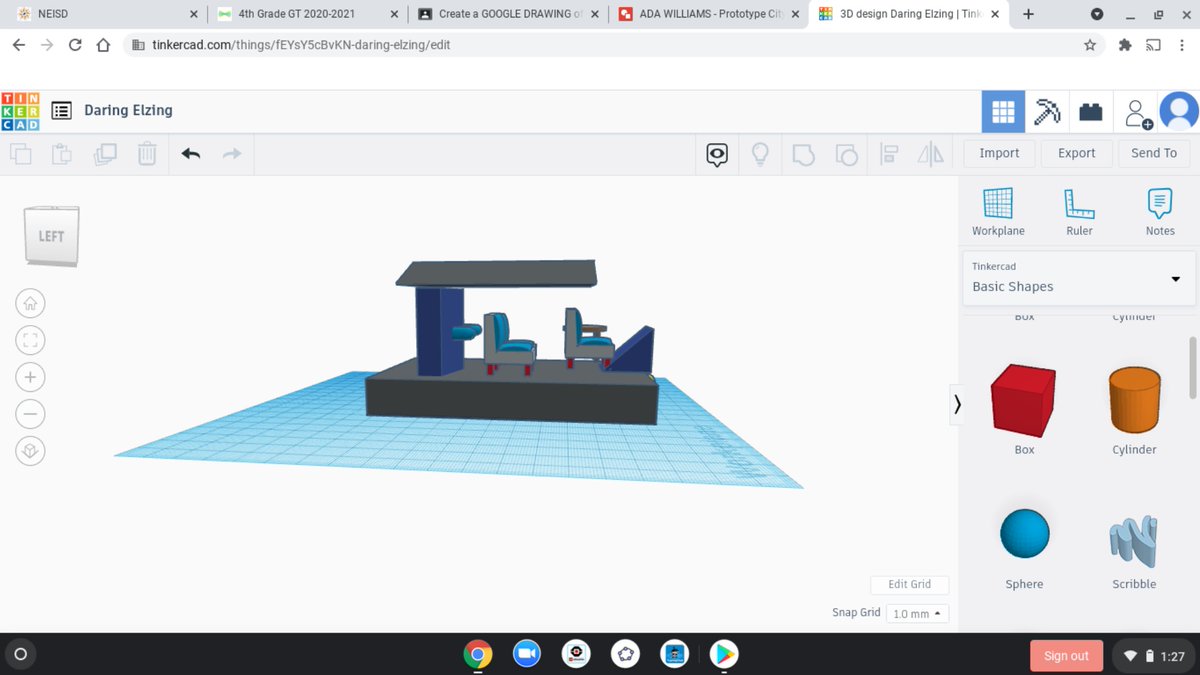Screen dimensions: 1200x675
Task: Select the Ruler tool
Action: pyautogui.click(x=1079, y=212)
